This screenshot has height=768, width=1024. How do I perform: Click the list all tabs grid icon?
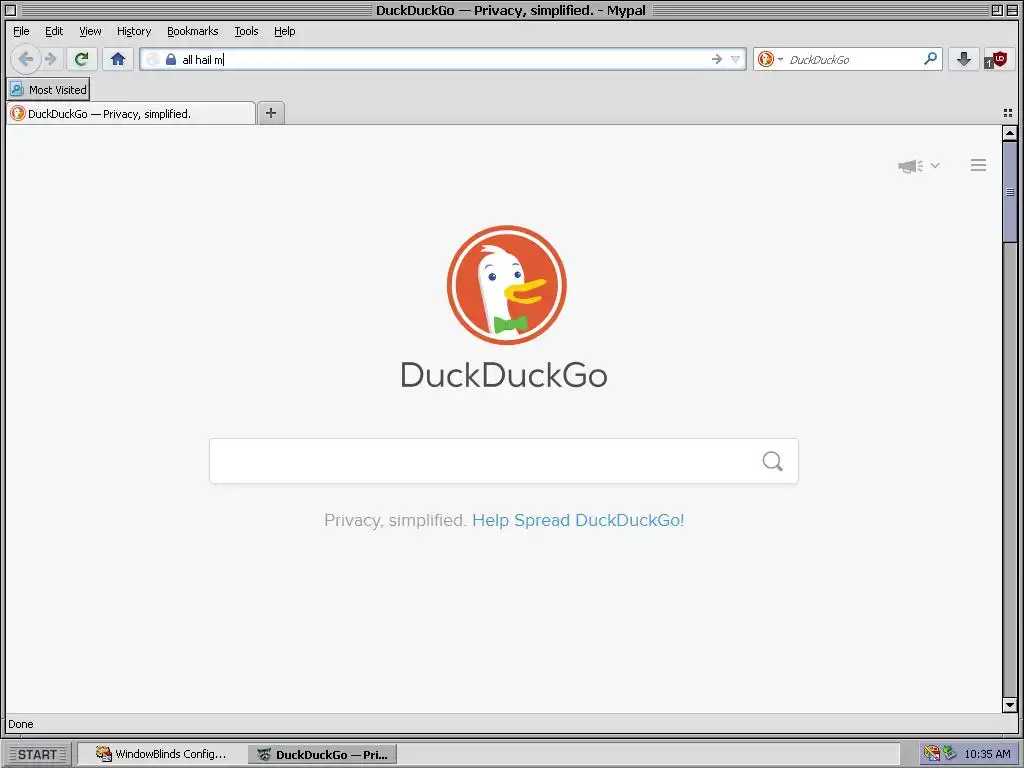click(1008, 113)
